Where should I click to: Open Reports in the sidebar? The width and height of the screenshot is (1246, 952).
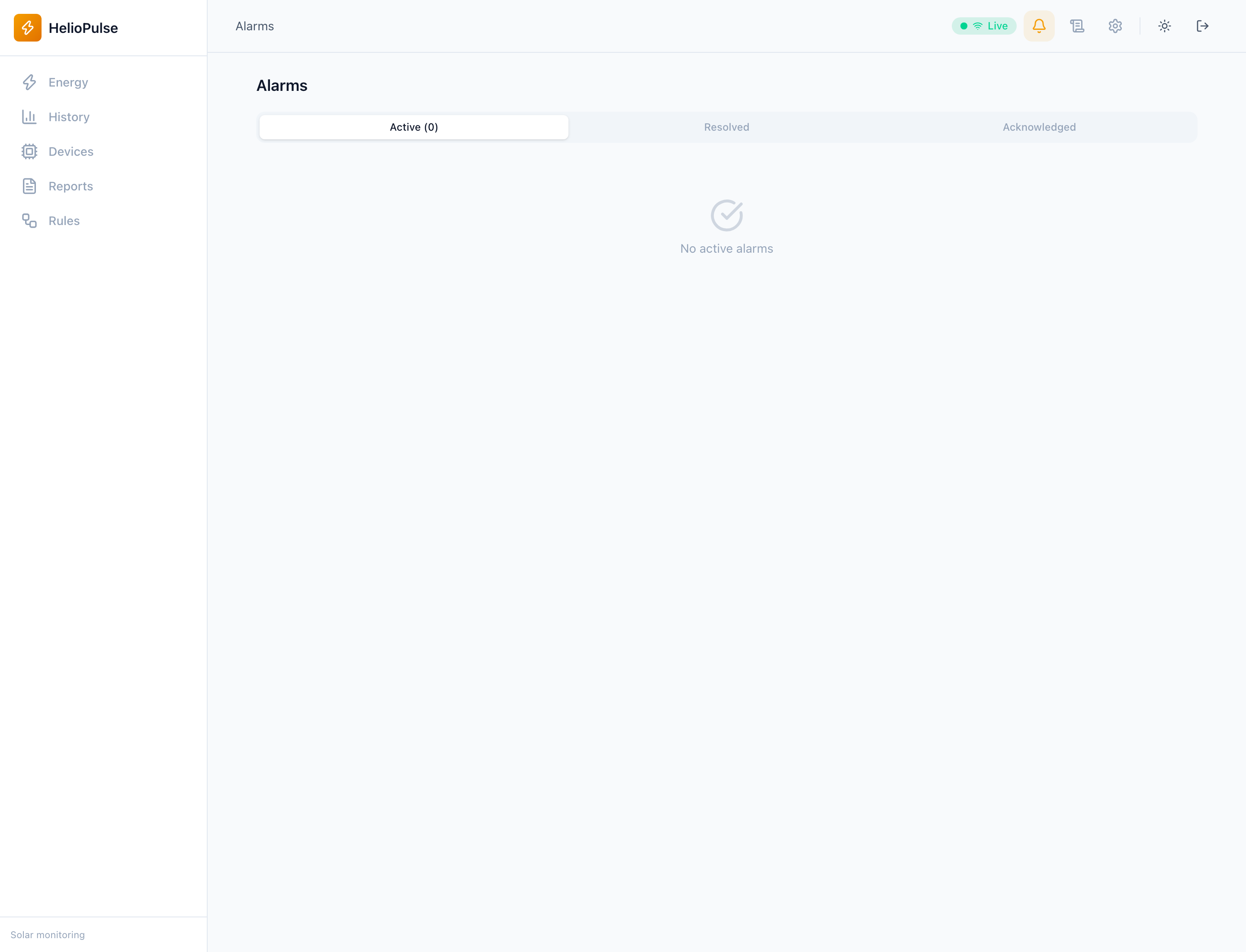pyautogui.click(x=104, y=186)
